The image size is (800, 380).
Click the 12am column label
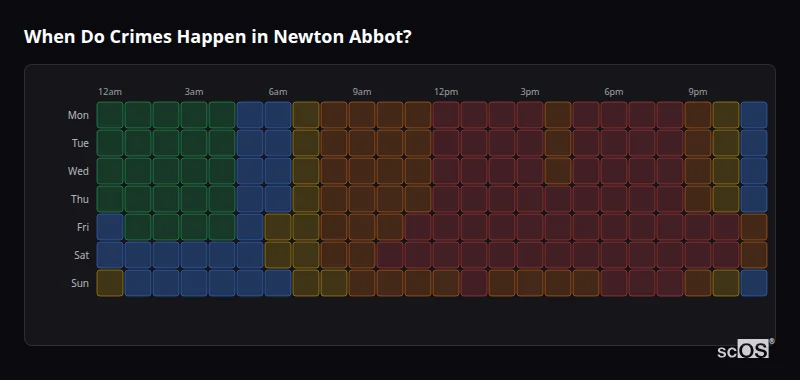110,92
